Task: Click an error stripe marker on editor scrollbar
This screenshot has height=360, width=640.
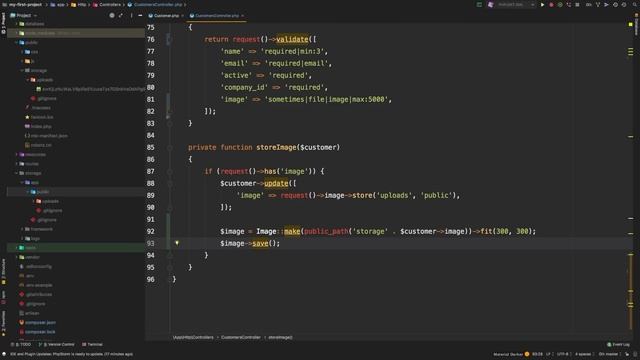Action: point(631,137)
